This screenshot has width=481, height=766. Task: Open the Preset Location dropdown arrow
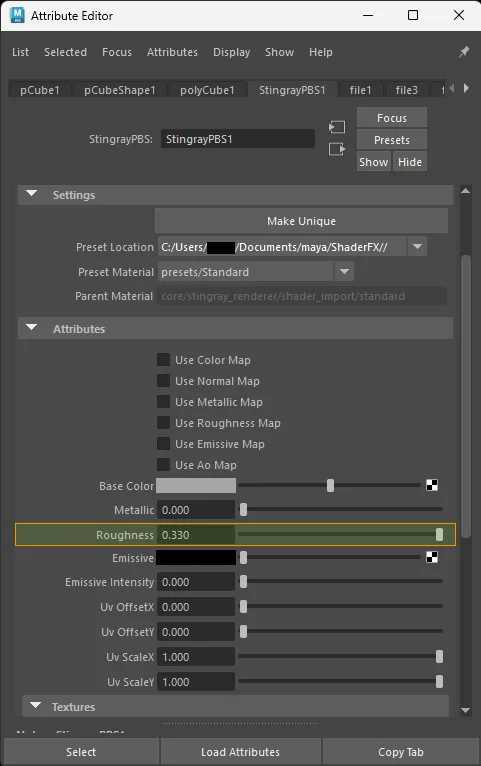(x=417, y=247)
